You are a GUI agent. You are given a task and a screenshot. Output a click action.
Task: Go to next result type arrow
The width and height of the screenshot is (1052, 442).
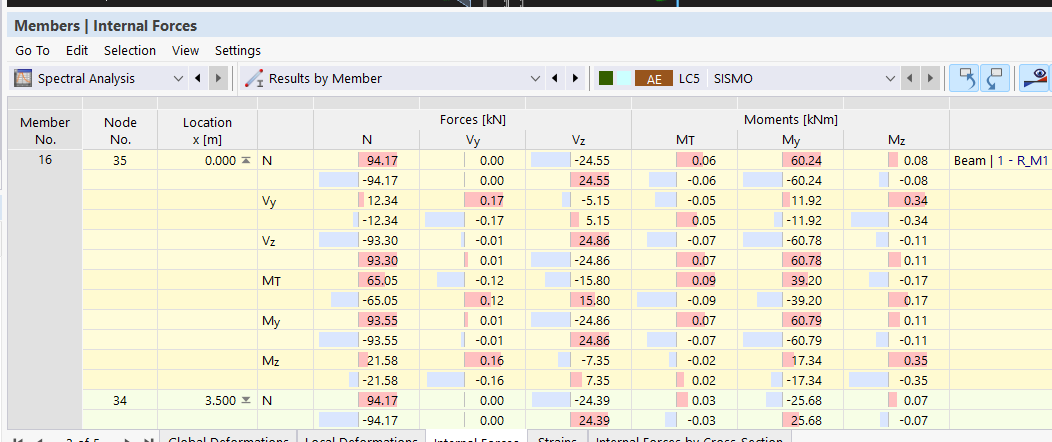[x=575, y=78]
